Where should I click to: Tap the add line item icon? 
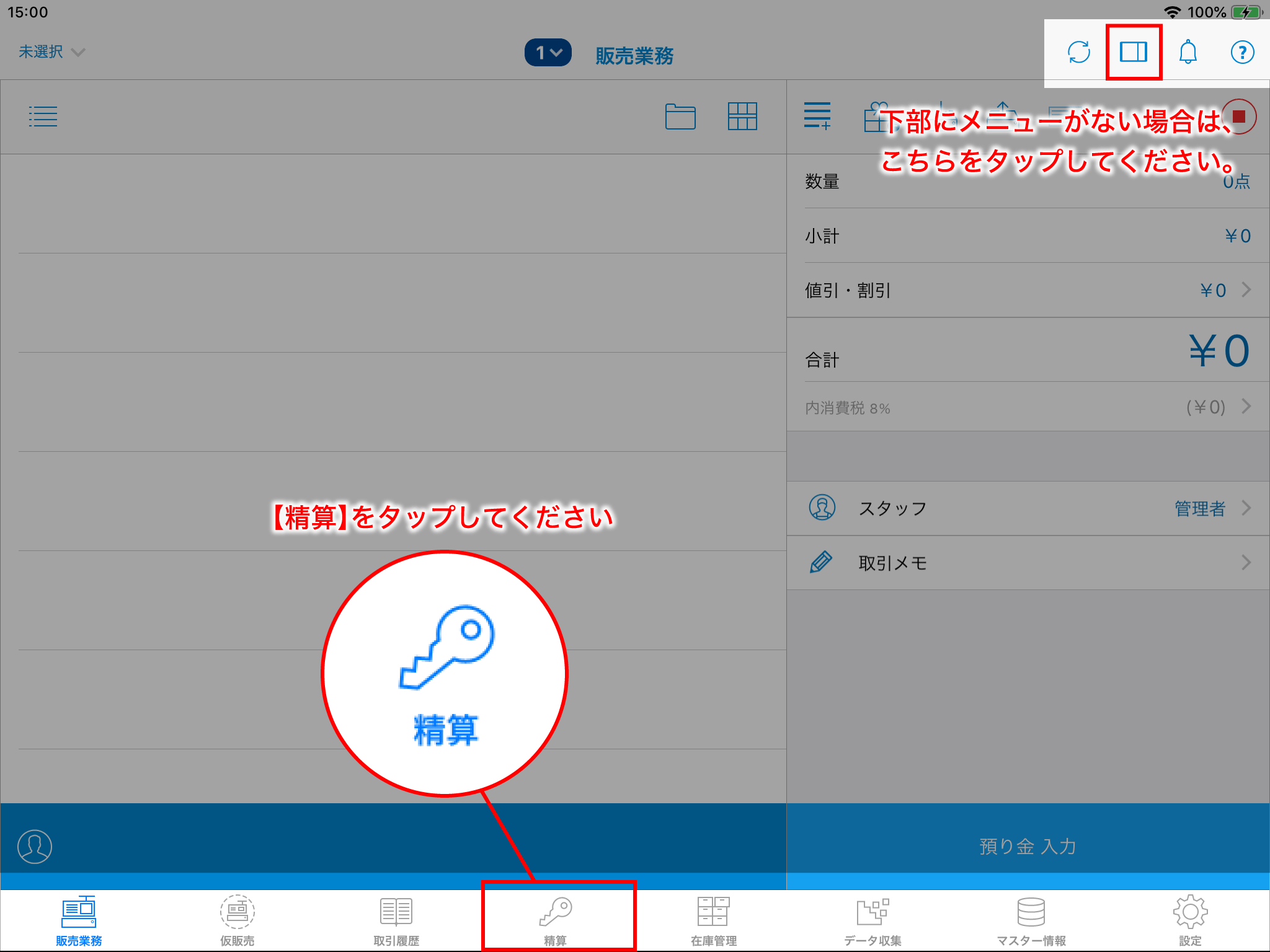pyautogui.click(x=817, y=116)
